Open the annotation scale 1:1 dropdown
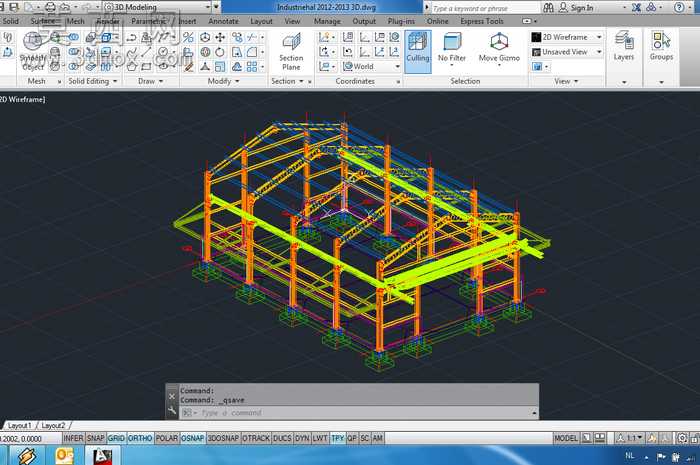 point(629,438)
